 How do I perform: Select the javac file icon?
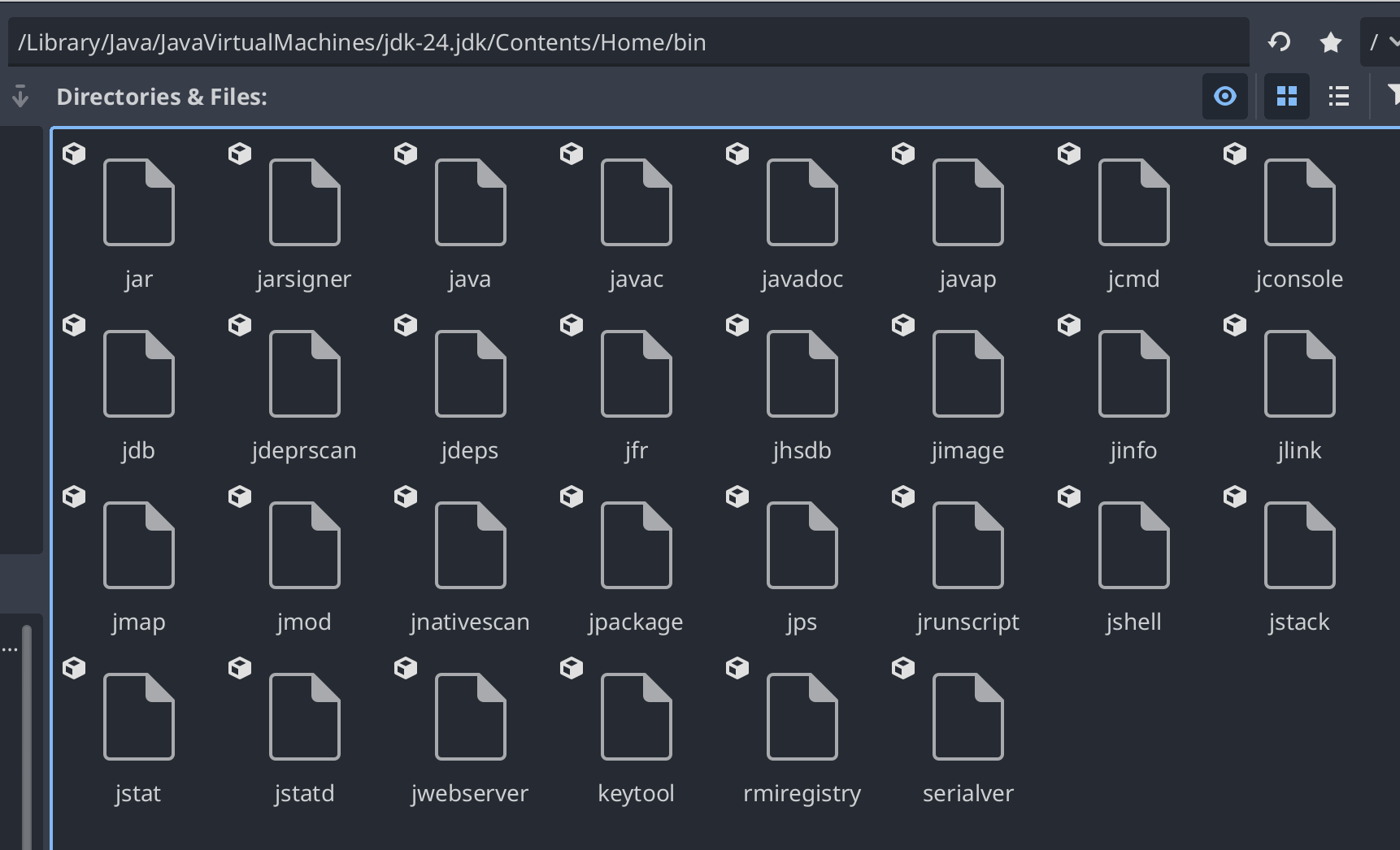(637, 202)
